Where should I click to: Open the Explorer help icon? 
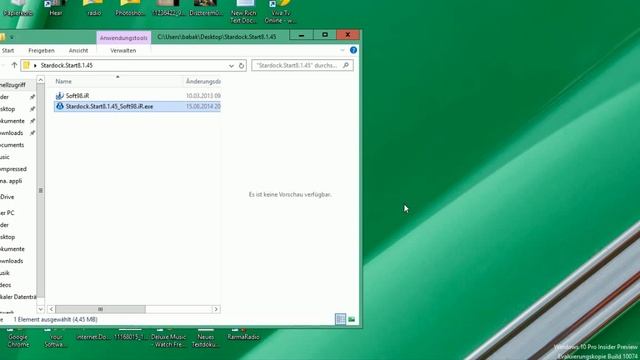pyautogui.click(x=353, y=50)
